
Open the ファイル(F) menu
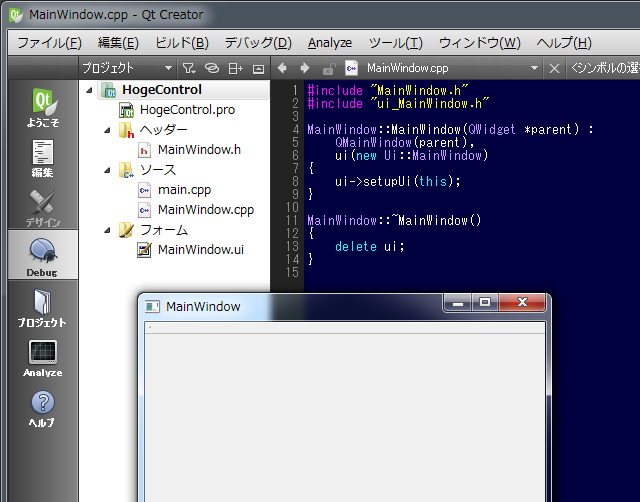click(49, 43)
